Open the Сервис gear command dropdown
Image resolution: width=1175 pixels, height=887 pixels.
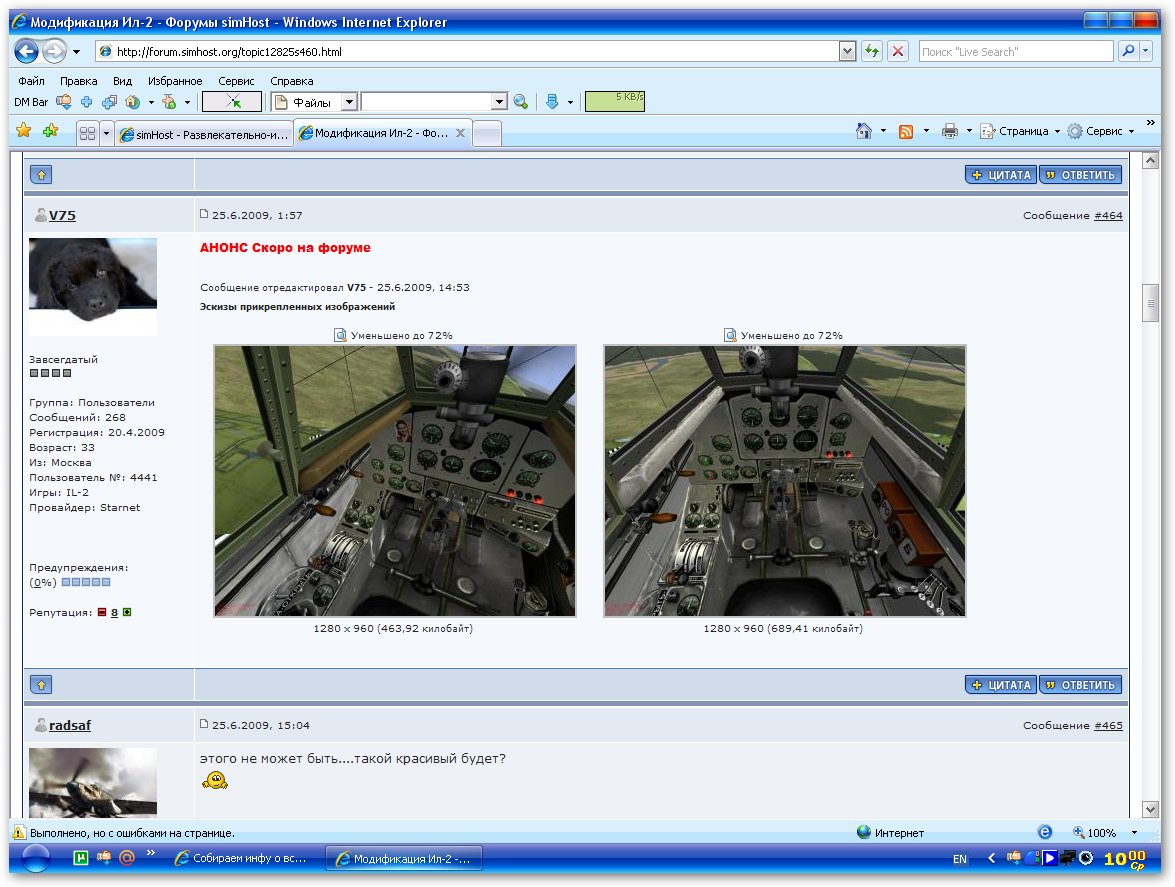click(1101, 131)
